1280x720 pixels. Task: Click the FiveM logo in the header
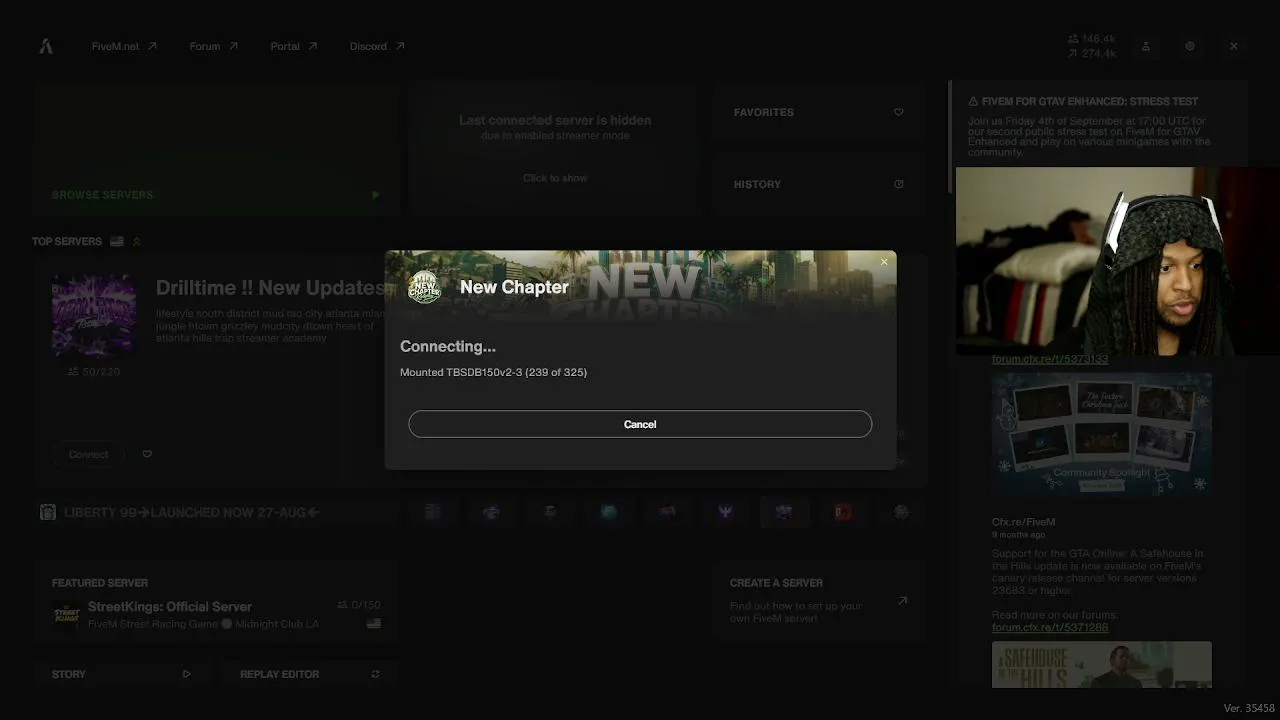click(46, 46)
